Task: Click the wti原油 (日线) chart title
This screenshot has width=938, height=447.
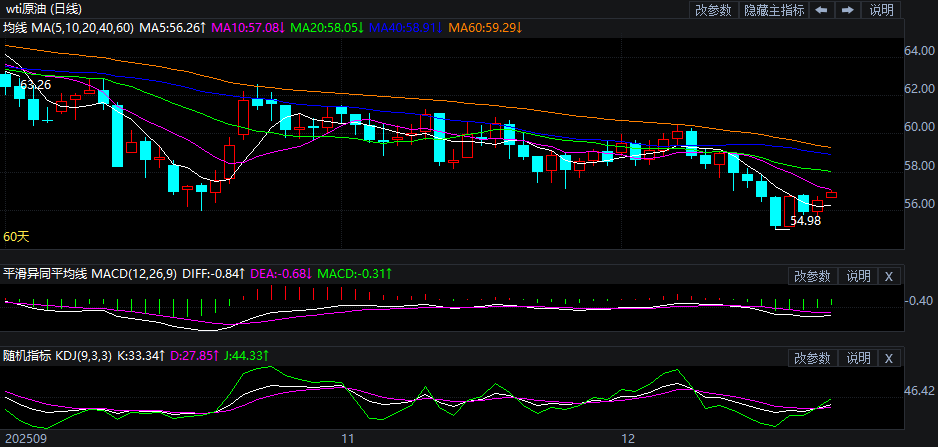Action: click(45, 9)
